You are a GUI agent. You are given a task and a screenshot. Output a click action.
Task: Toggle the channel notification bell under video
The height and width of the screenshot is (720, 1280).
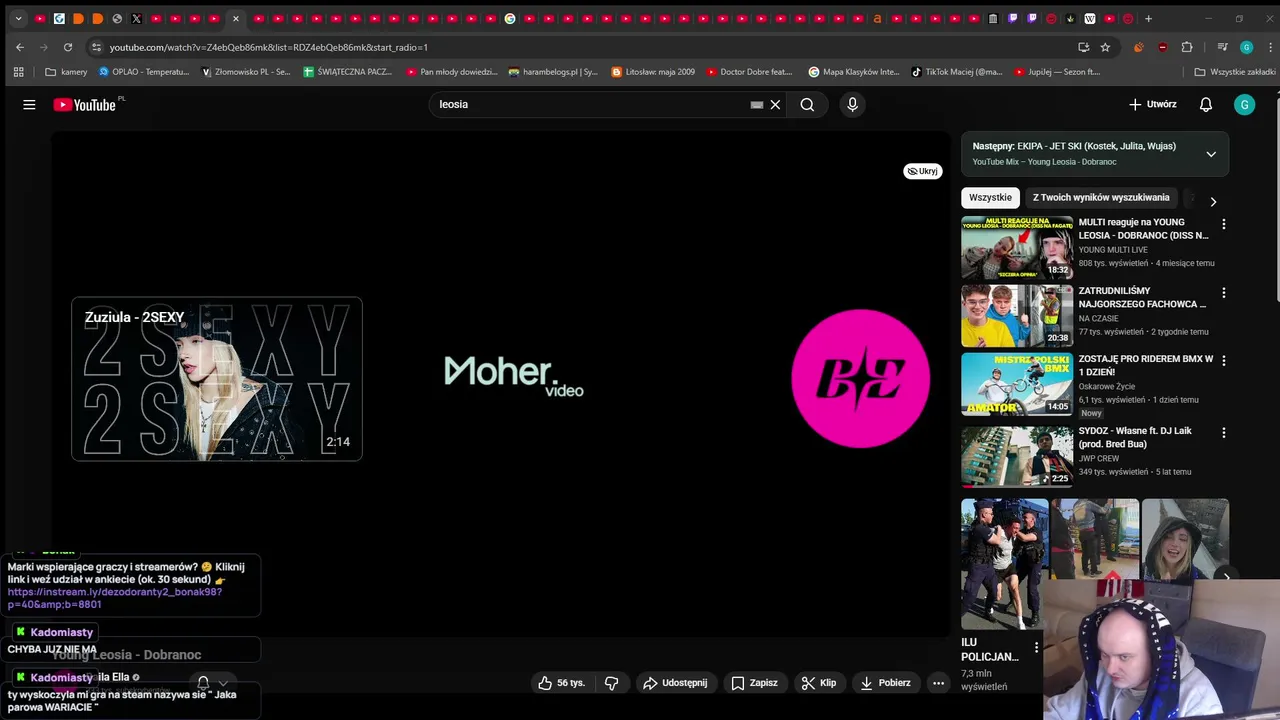(203, 683)
